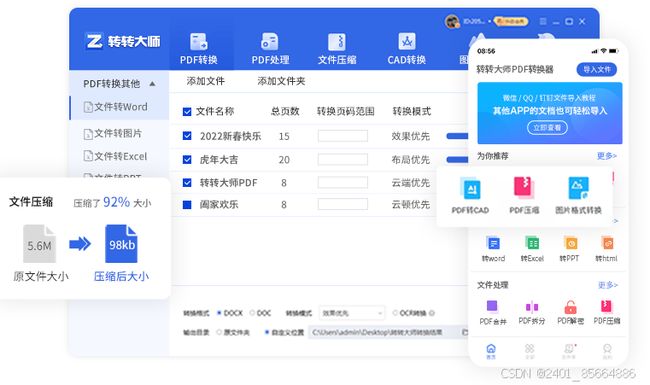Tap 更多> link beside 为你推荐

(607, 156)
